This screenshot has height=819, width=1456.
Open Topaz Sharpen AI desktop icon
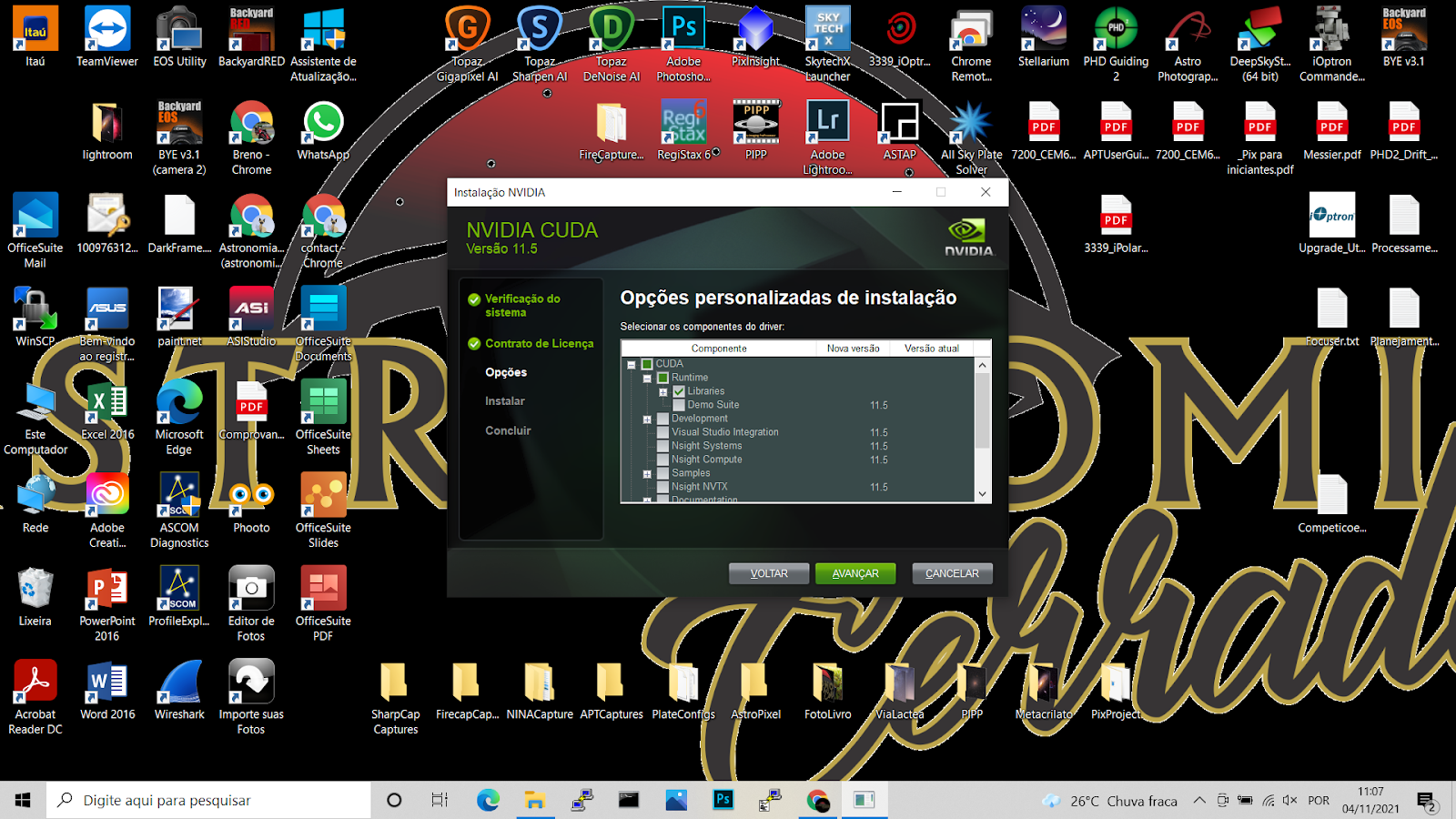(540, 44)
